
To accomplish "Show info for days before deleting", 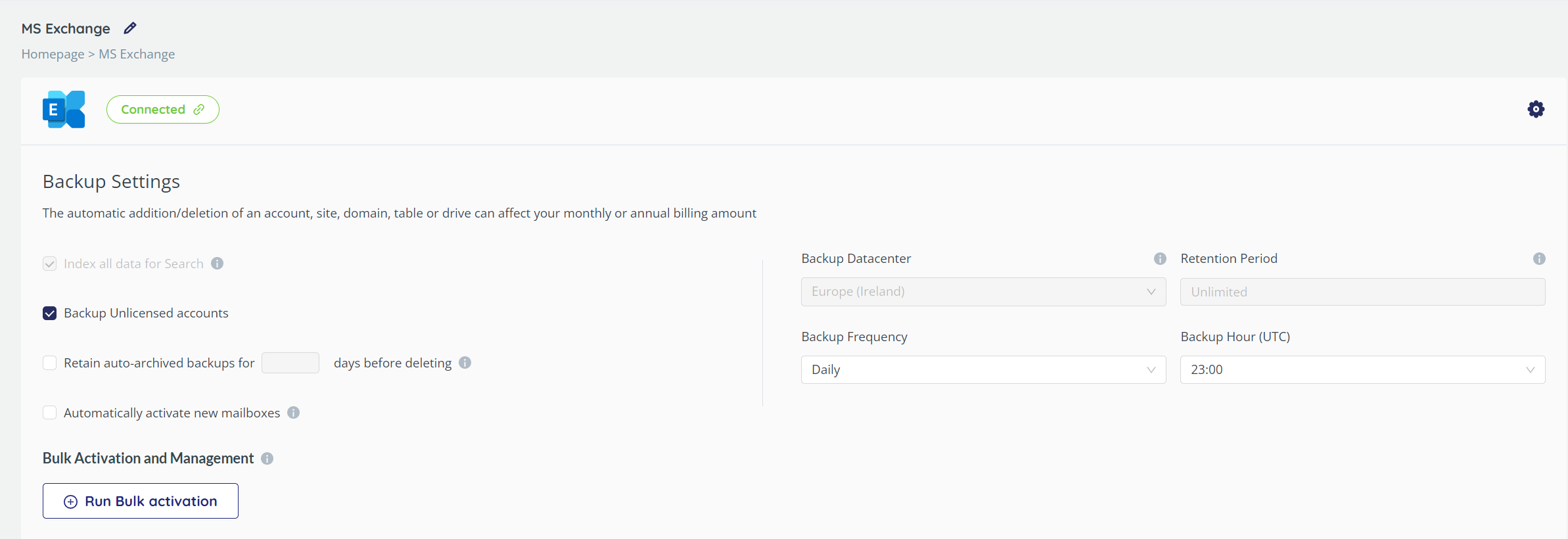I will [465, 363].
